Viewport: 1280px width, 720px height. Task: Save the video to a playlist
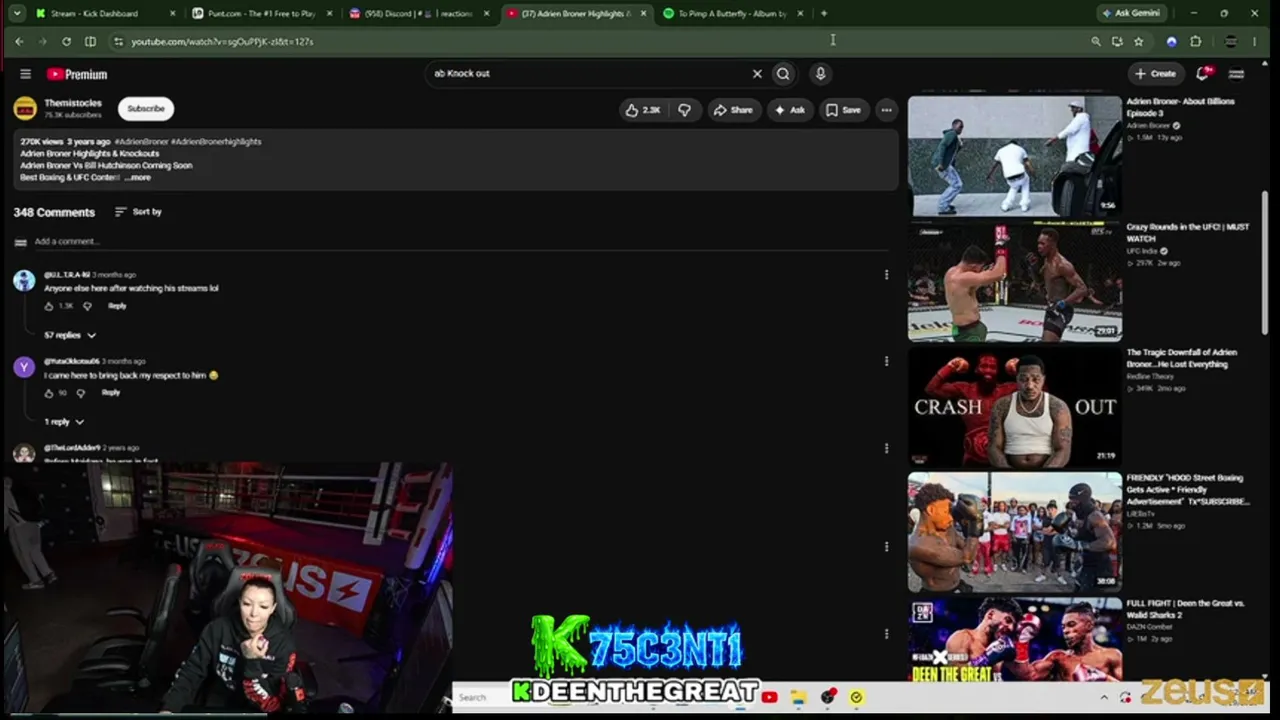[843, 110]
